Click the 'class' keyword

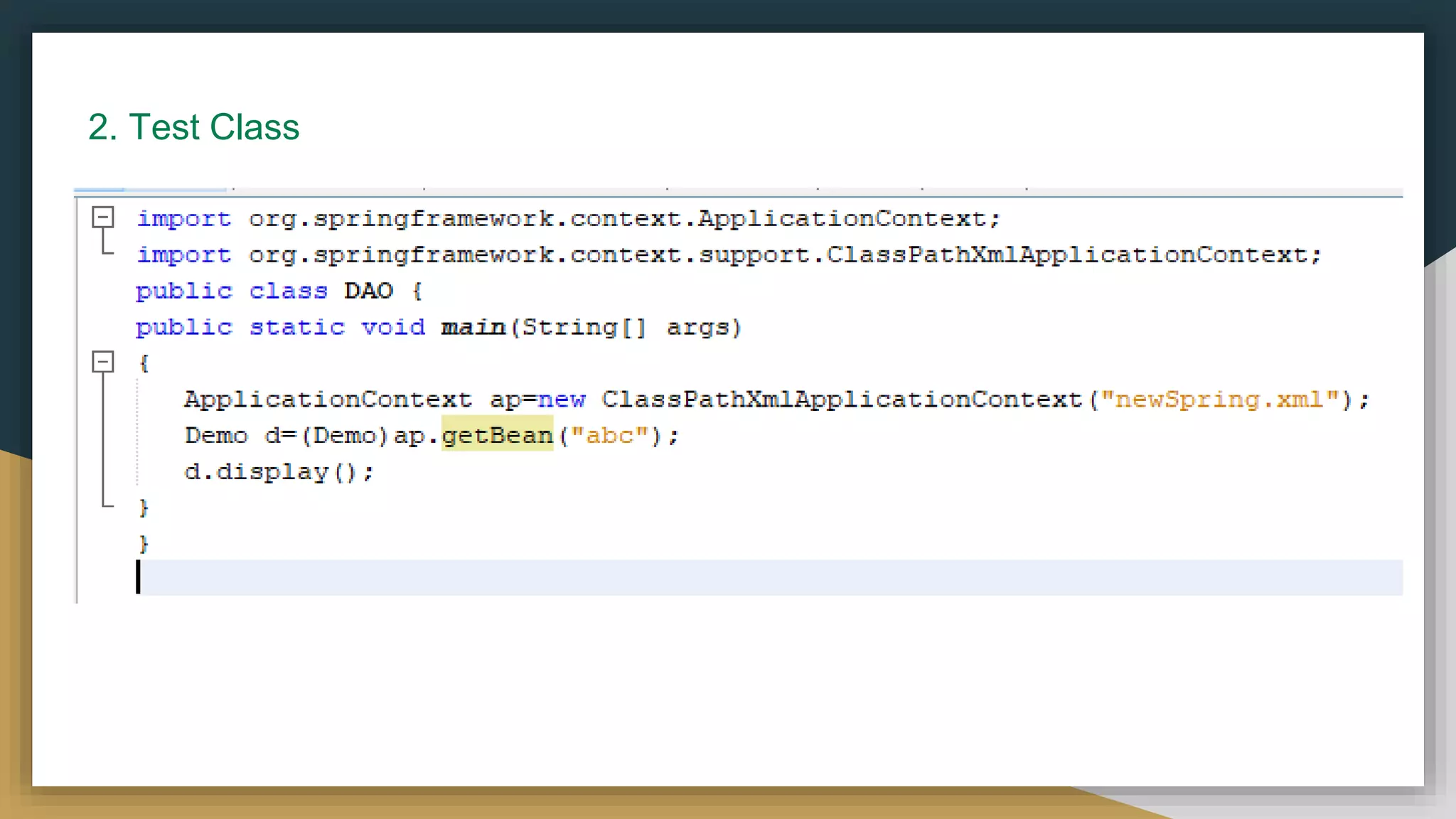[x=288, y=291]
